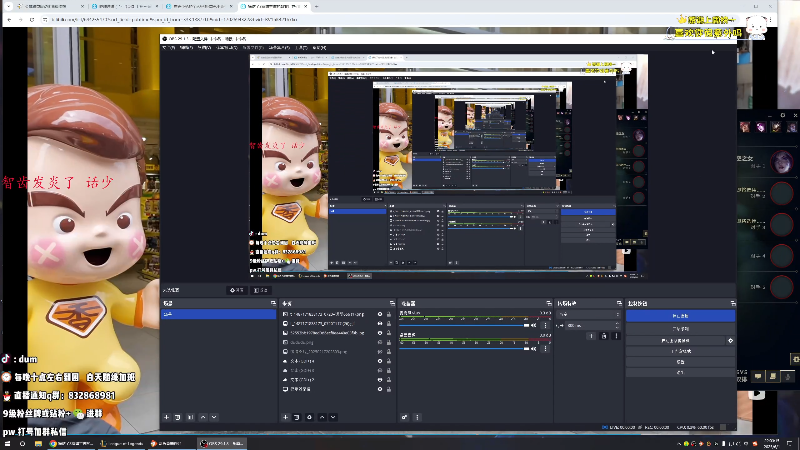Open the transition type dropdown in Scene Transitions
The height and width of the screenshot is (450, 800).
click(x=589, y=314)
